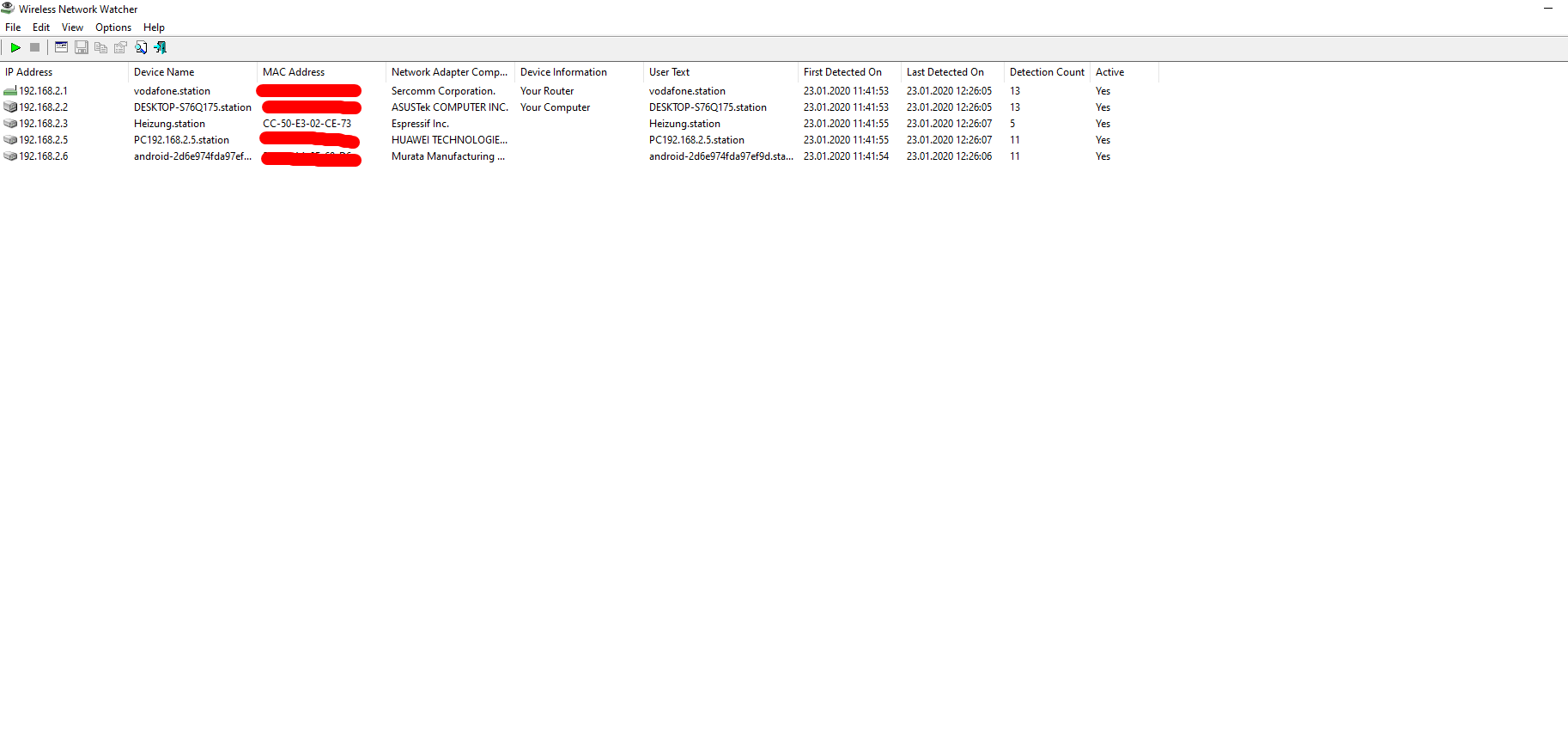Sort by IP Address column header
This screenshot has width=1568, height=751.
pos(64,72)
